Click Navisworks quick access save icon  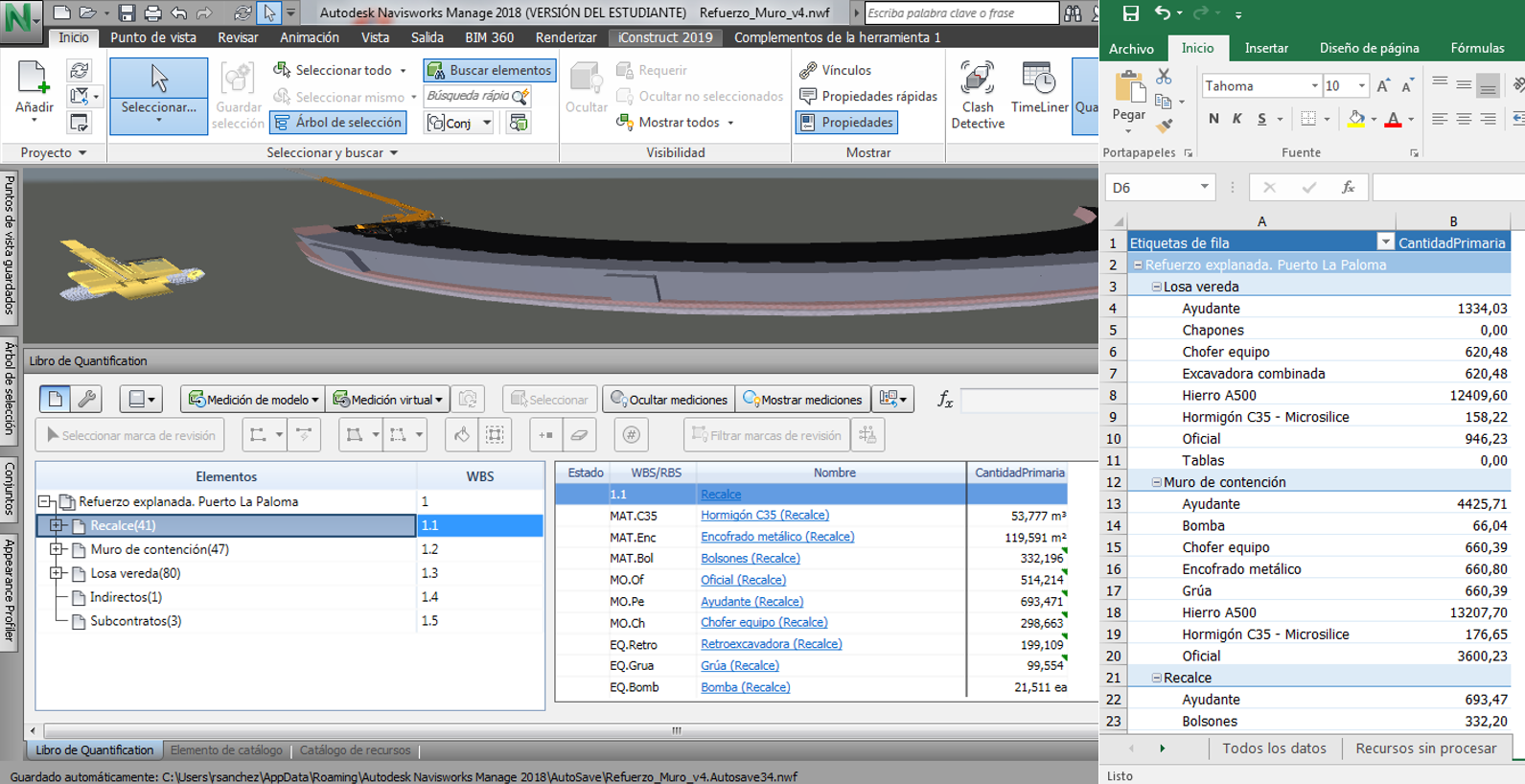[127, 13]
